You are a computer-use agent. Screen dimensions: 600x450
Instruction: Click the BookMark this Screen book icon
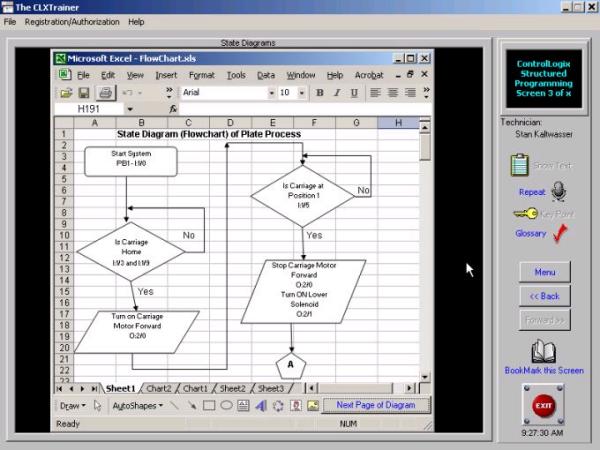coord(543,351)
